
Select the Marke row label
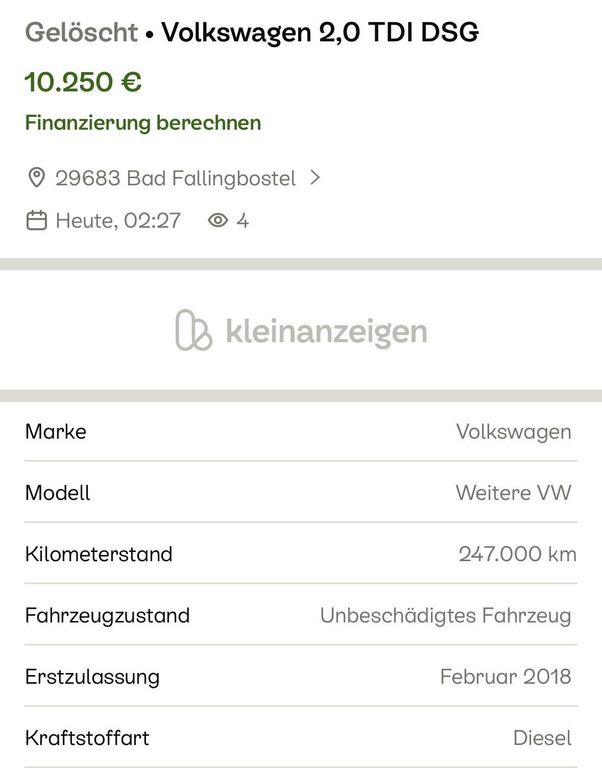[56, 432]
